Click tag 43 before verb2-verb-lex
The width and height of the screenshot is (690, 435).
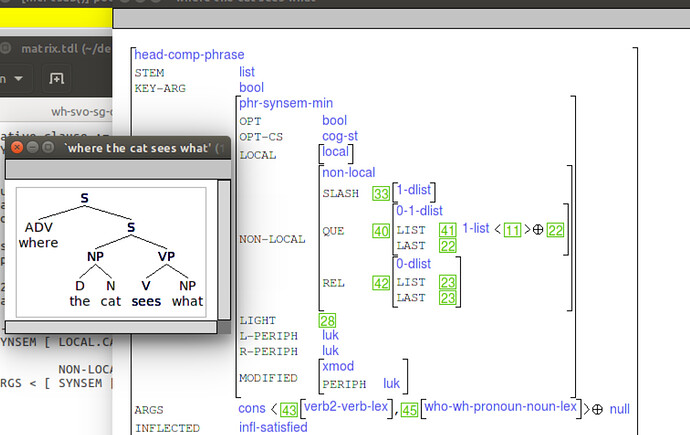coord(289,410)
